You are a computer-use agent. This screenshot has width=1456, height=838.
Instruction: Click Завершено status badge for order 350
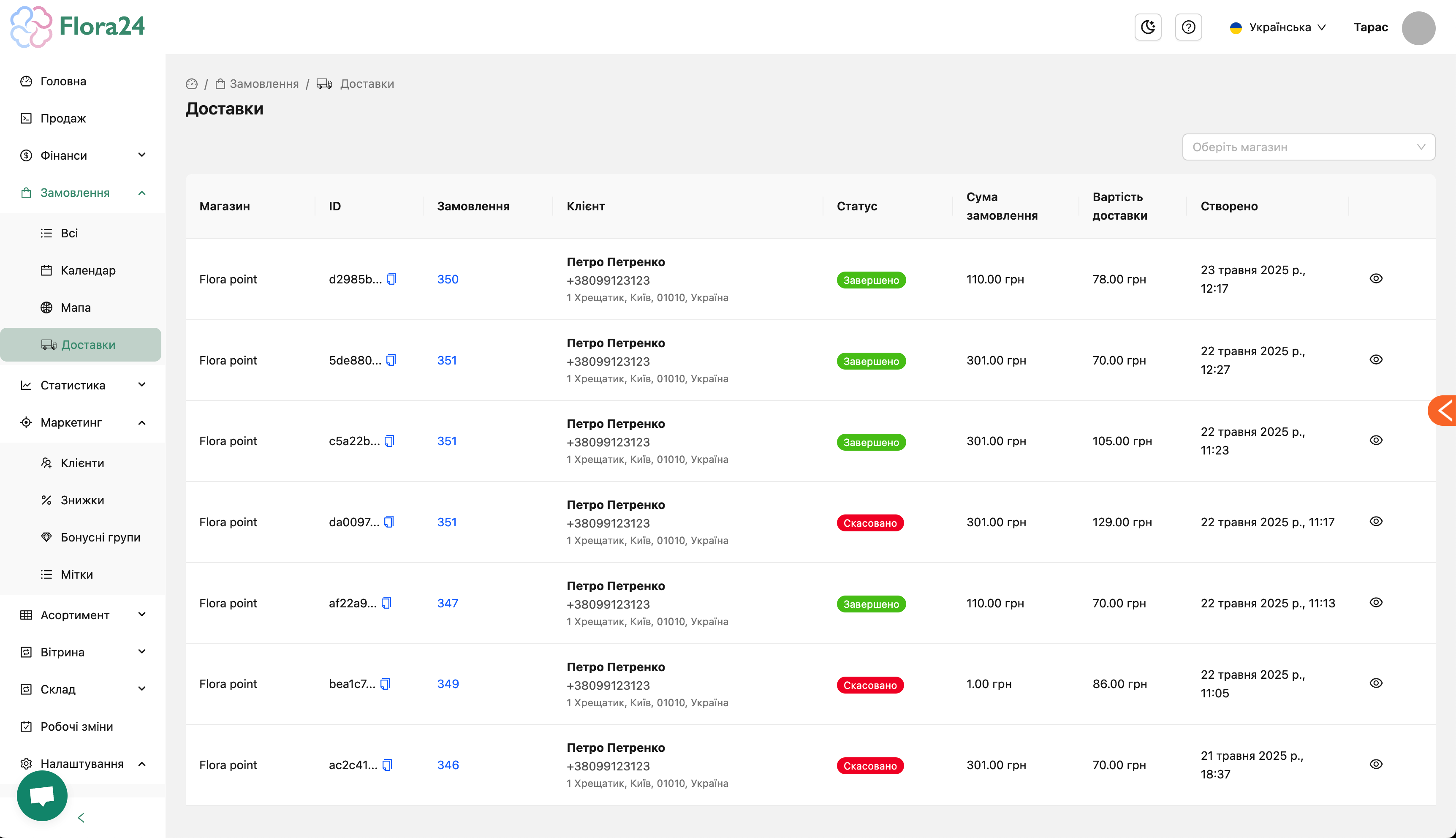(871, 280)
